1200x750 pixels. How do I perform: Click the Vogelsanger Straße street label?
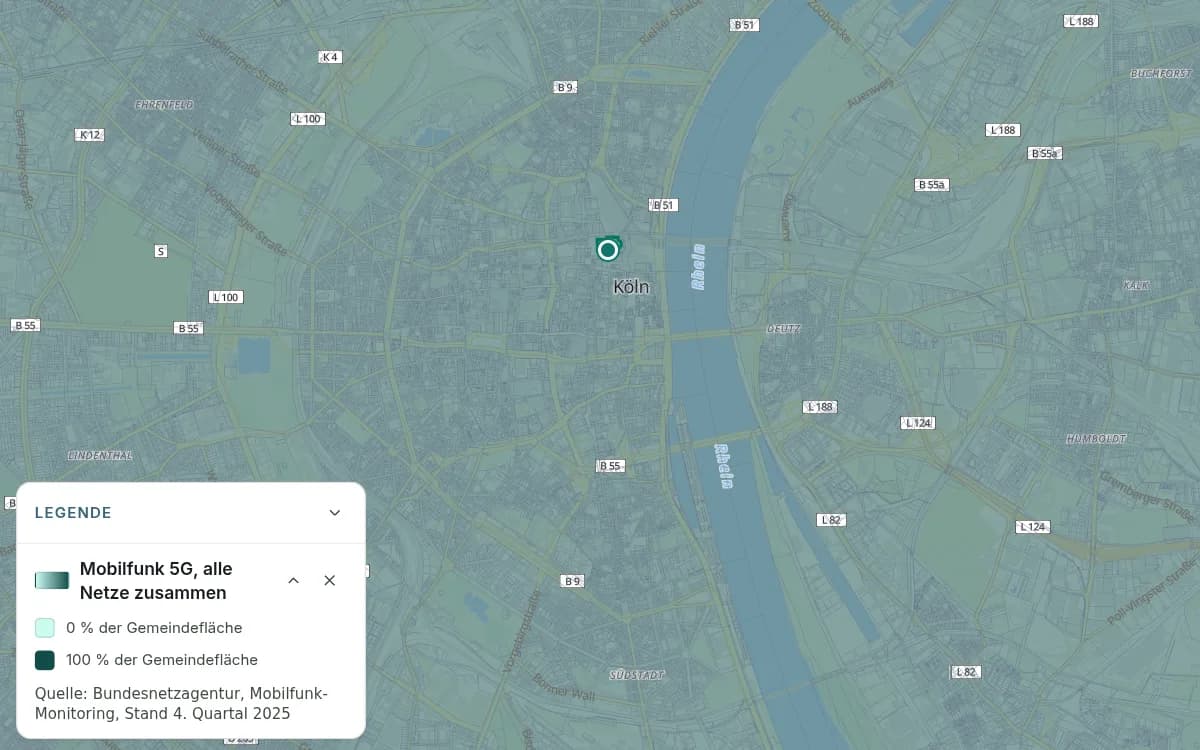tap(245, 219)
